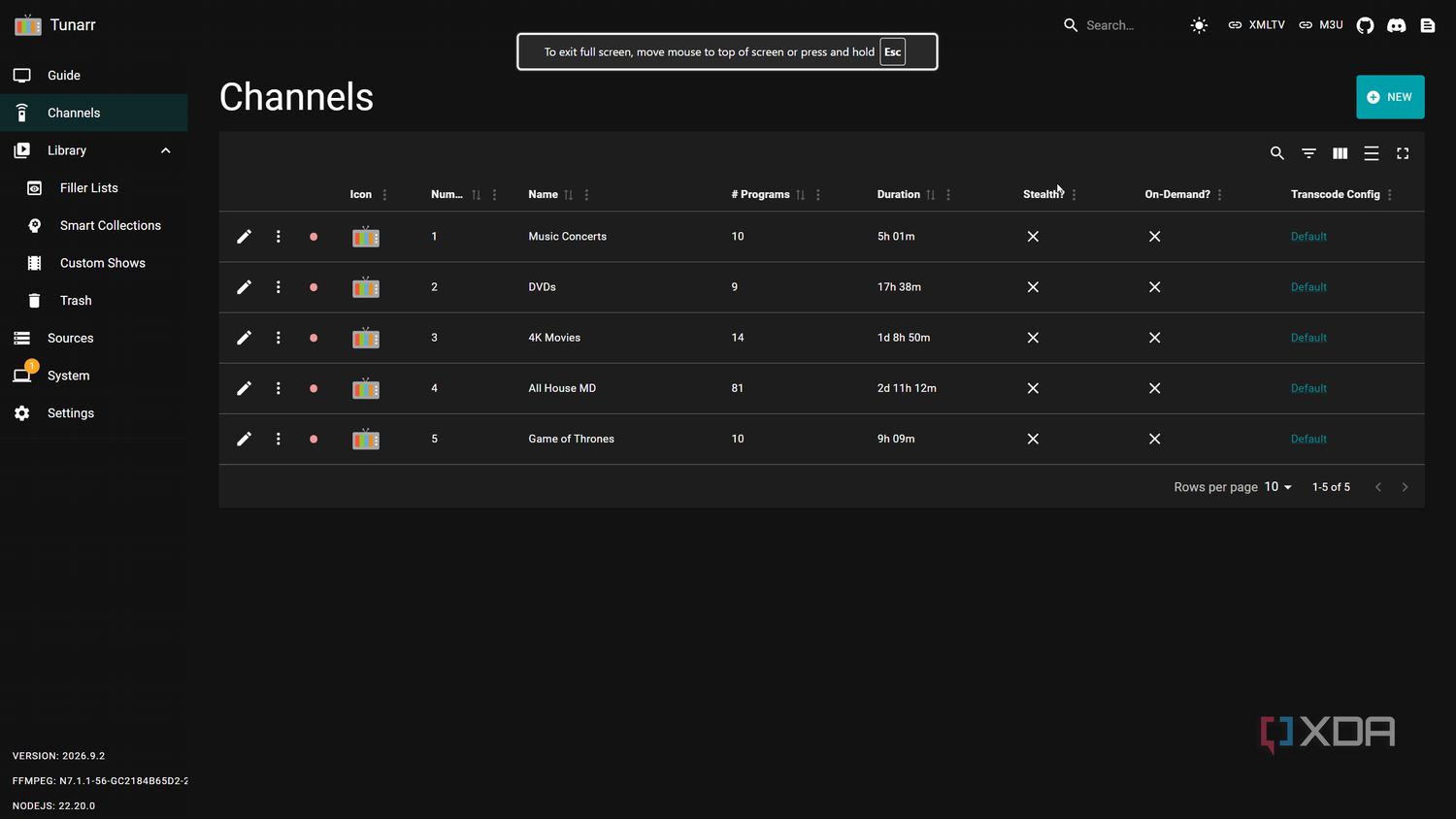Open more options for DVDs channel row

(x=279, y=287)
